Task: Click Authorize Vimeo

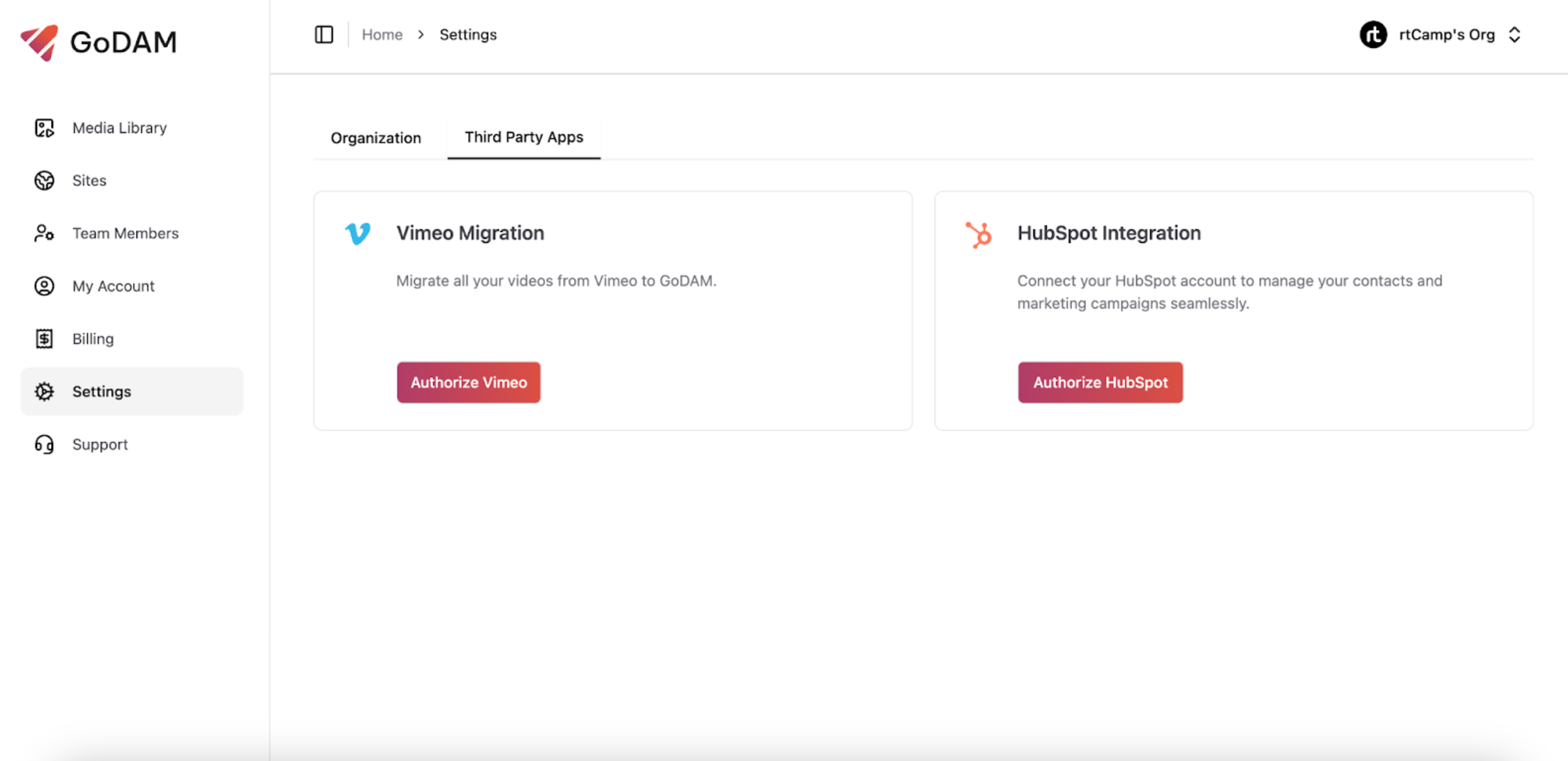Action: pos(468,382)
